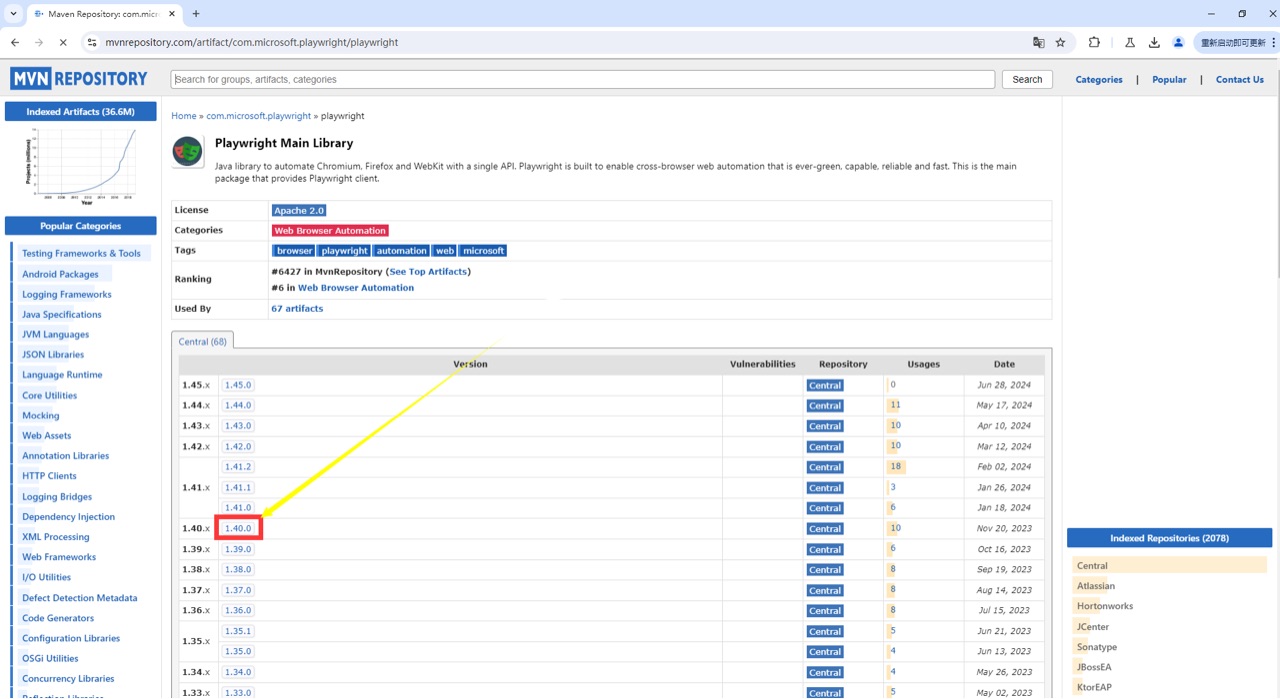Open the Contact Us top link
Viewport: 1280px width, 699px height.
click(x=1240, y=79)
